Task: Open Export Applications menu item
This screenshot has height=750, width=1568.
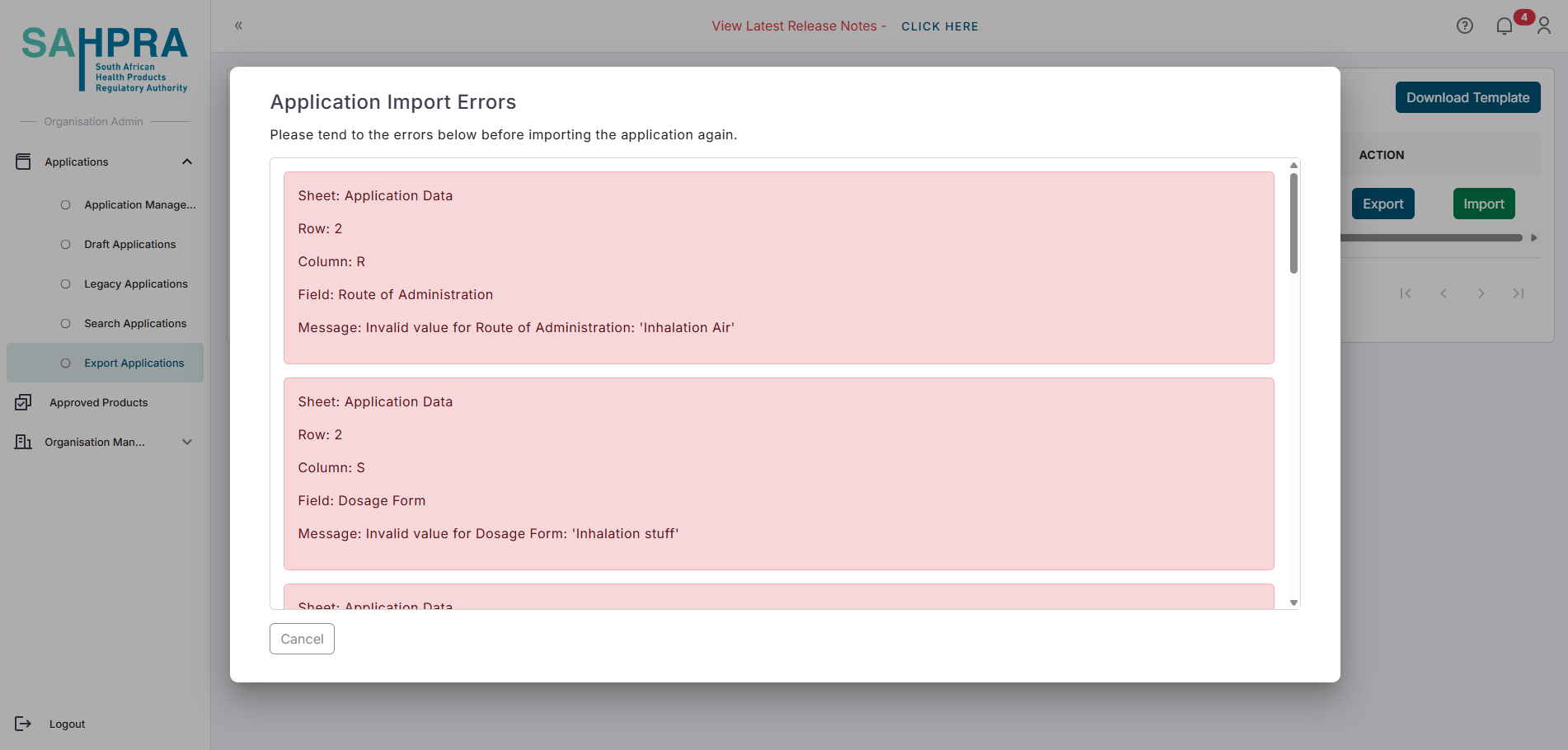Action: (x=134, y=363)
